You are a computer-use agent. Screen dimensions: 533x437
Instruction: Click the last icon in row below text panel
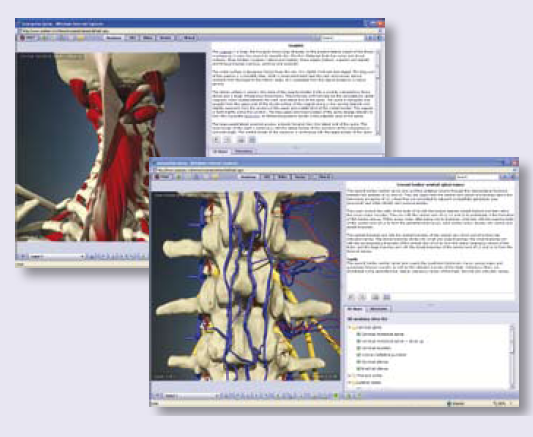(386, 297)
